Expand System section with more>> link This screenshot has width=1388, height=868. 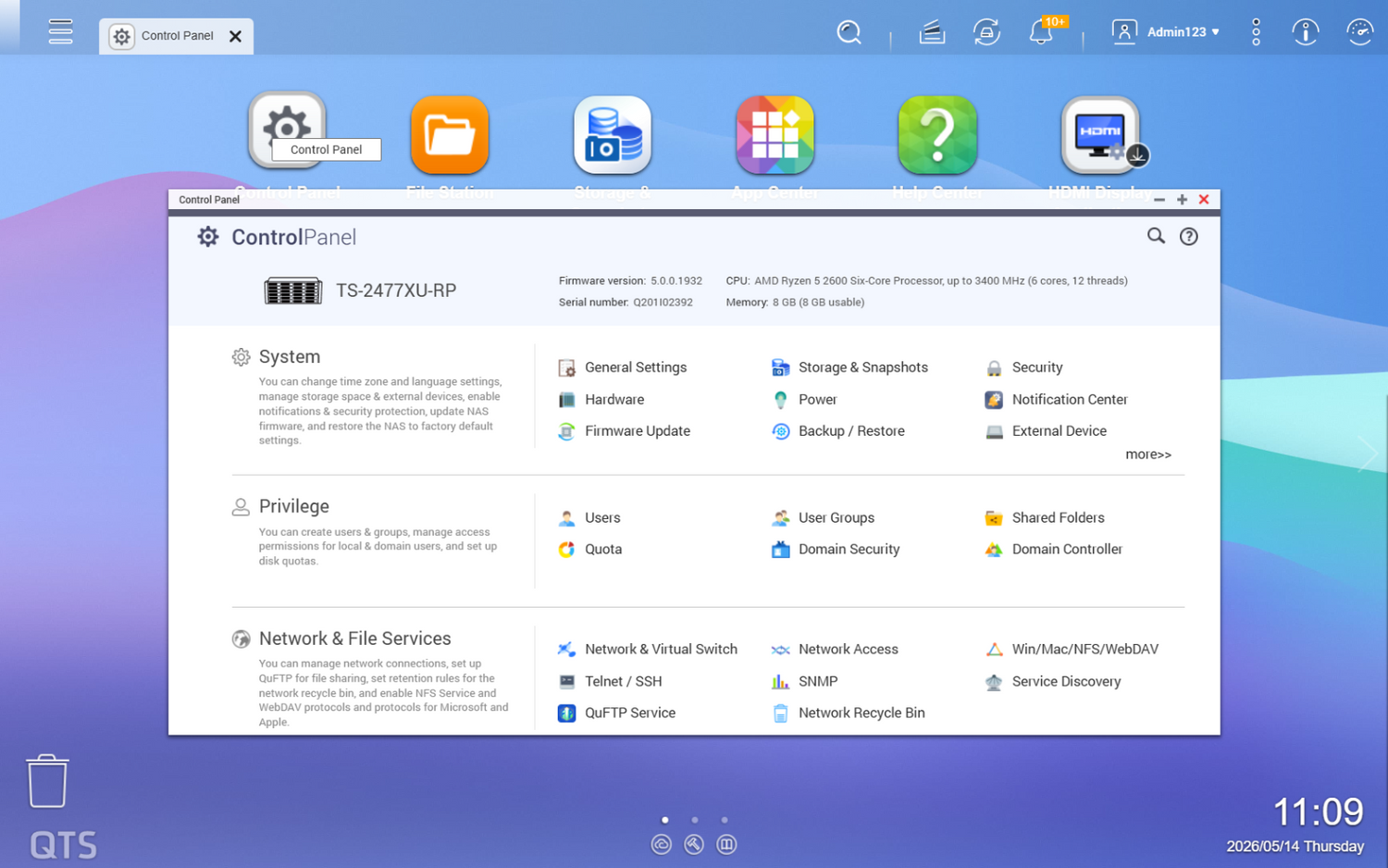[x=1148, y=454]
